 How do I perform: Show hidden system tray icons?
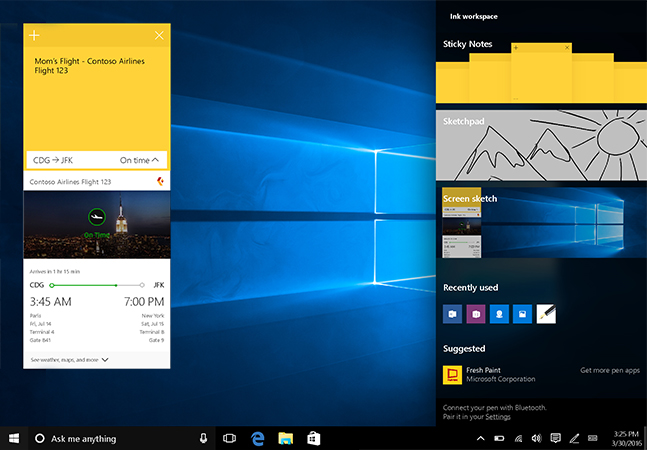(x=480, y=438)
